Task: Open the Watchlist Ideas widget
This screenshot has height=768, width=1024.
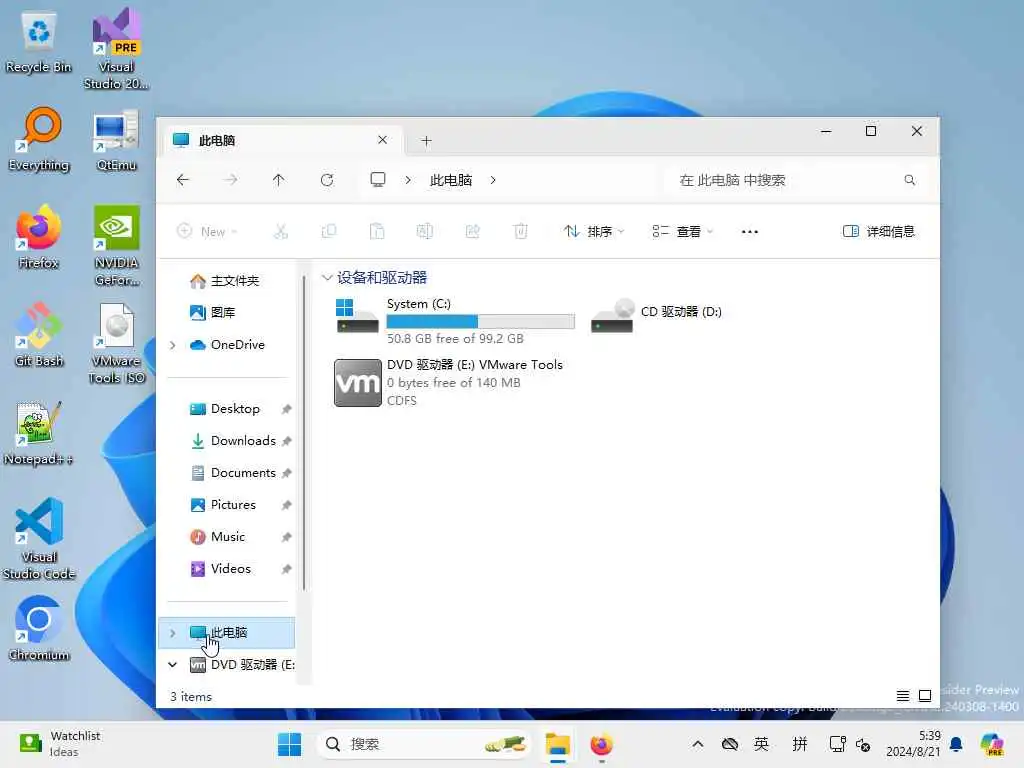Action: click(x=59, y=744)
